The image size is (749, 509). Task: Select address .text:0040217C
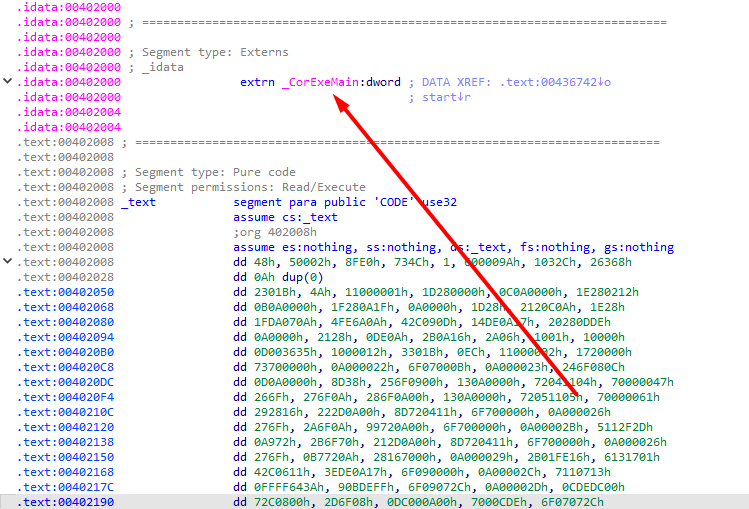tap(67, 487)
